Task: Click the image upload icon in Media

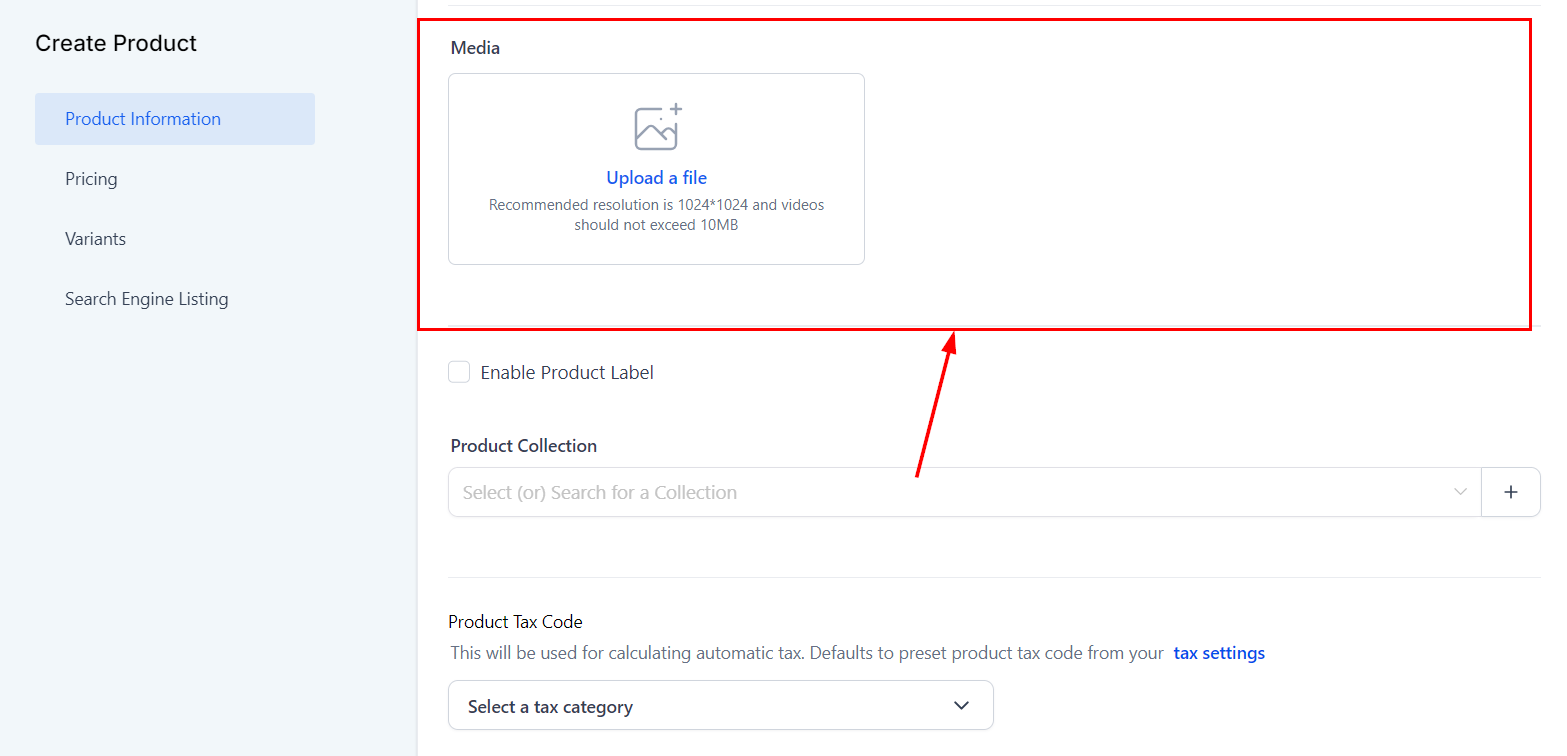Action: coord(657,127)
